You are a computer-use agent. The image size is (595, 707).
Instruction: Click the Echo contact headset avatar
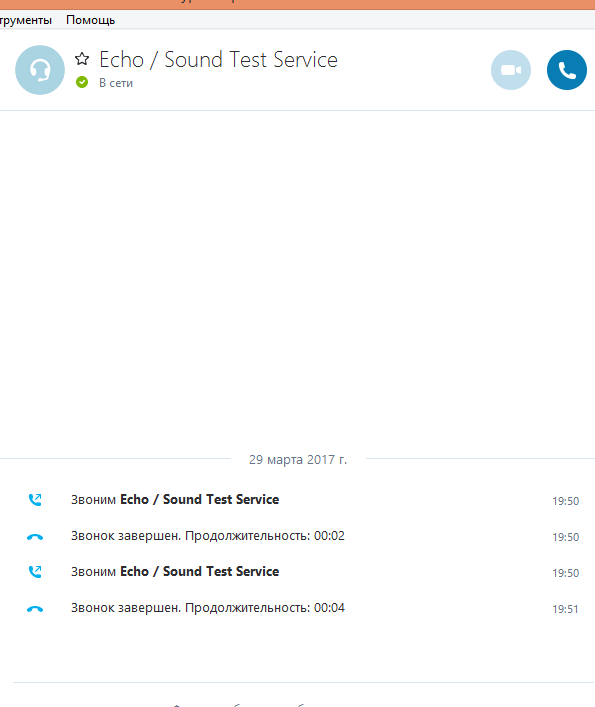point(40,70)
